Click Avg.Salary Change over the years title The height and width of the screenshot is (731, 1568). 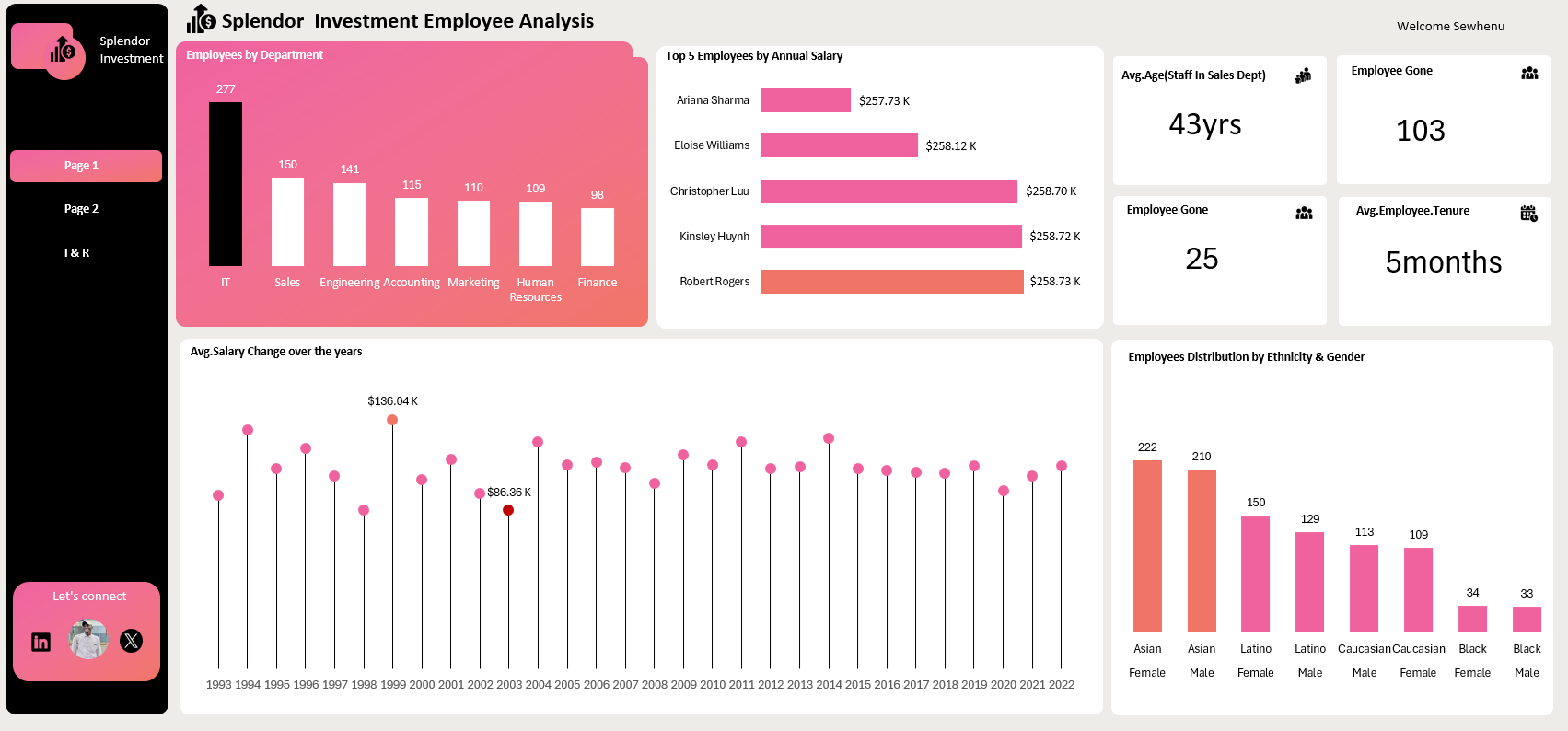(x=276, y=352)
